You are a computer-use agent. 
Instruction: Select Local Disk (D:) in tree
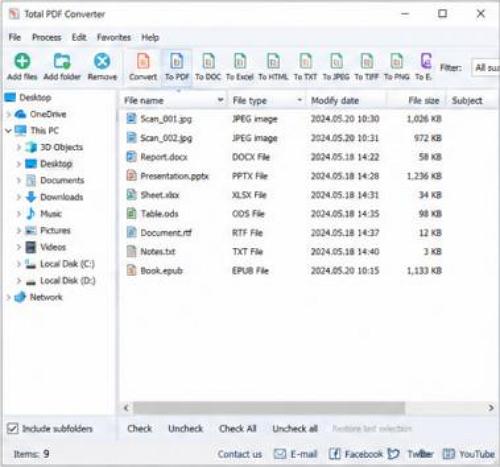(68, 280)
